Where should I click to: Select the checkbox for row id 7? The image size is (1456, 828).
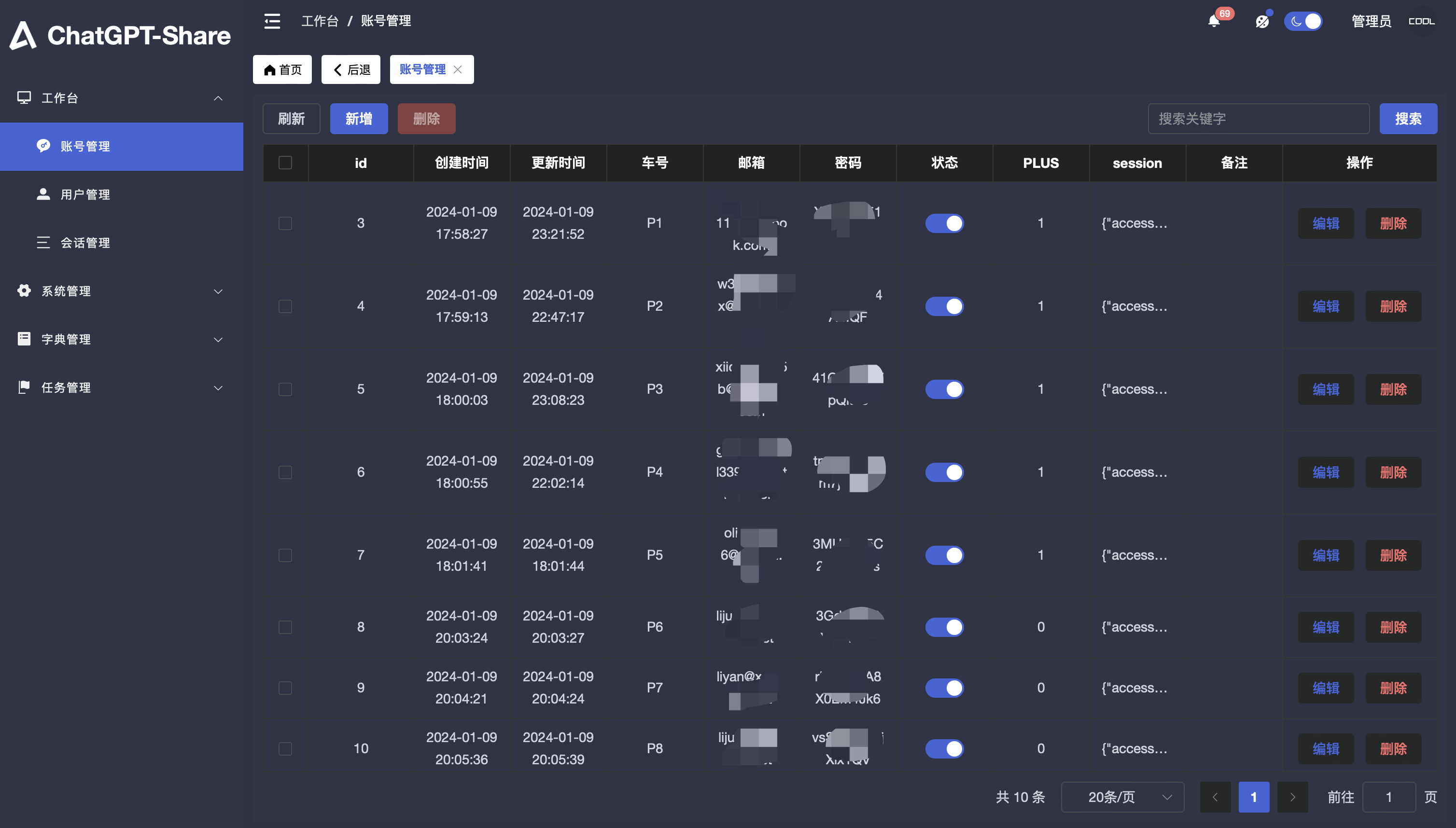[285, 555]
